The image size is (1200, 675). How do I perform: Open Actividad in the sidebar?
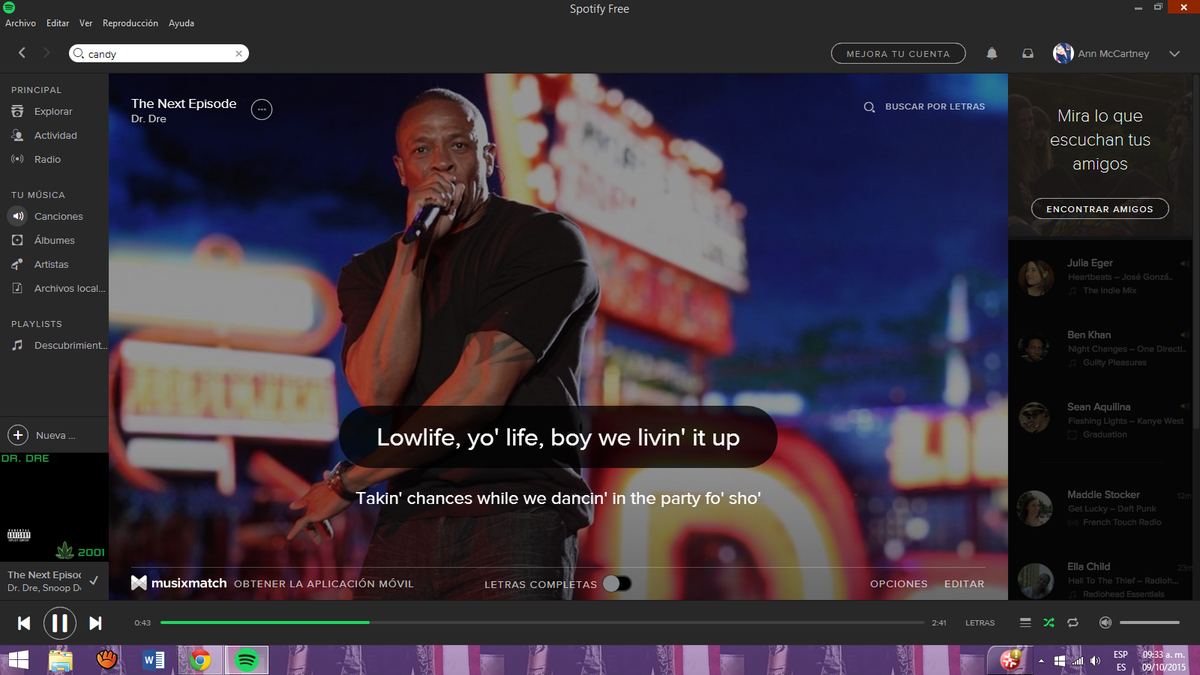[55, 136]
